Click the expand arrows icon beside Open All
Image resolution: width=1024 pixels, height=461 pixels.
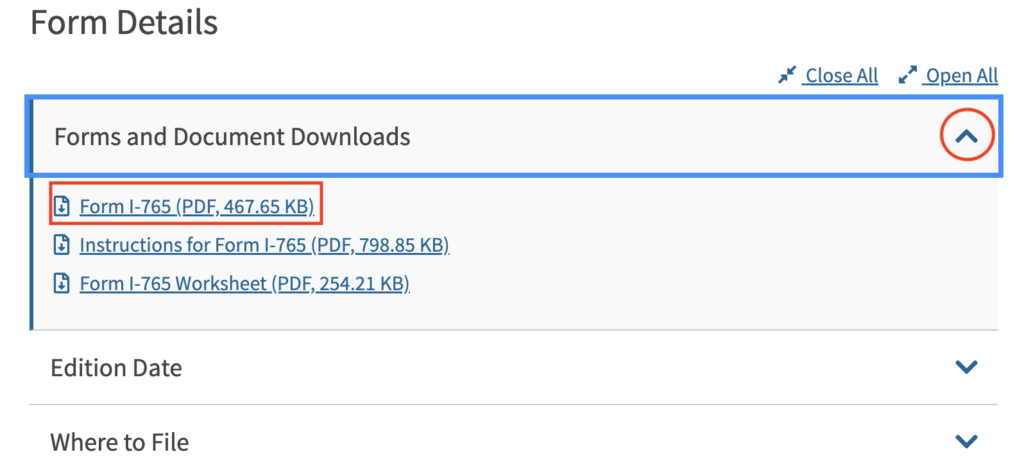[907, 76]
